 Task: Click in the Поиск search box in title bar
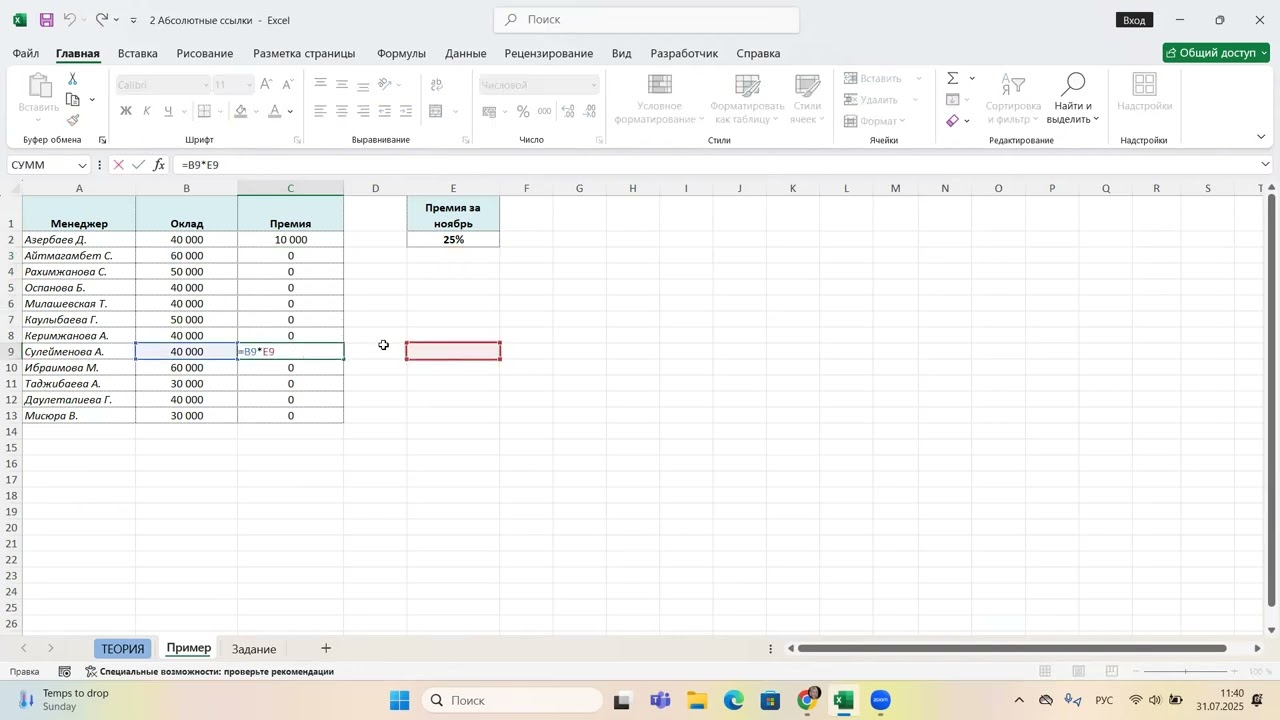646,20
